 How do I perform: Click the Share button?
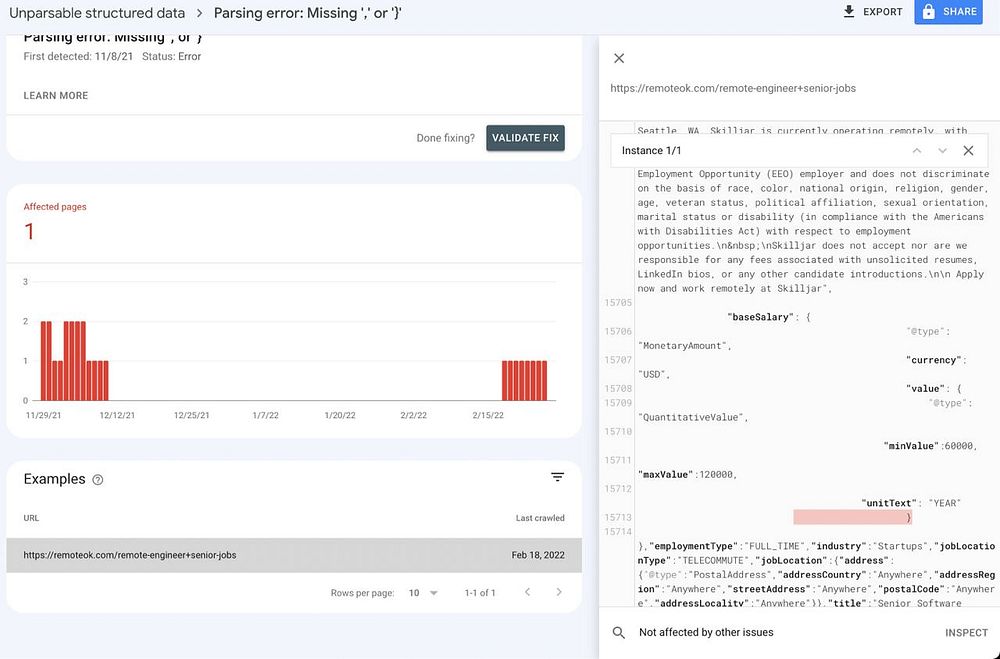947,12
